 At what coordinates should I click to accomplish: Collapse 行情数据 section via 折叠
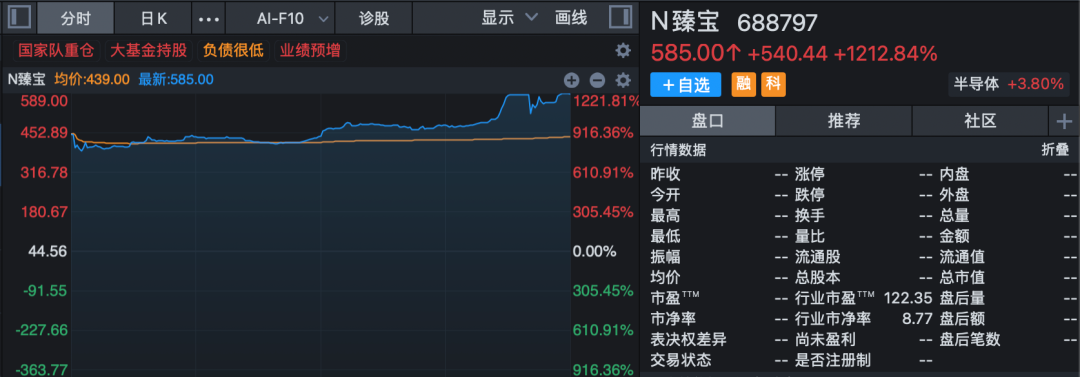[1055, 151]
